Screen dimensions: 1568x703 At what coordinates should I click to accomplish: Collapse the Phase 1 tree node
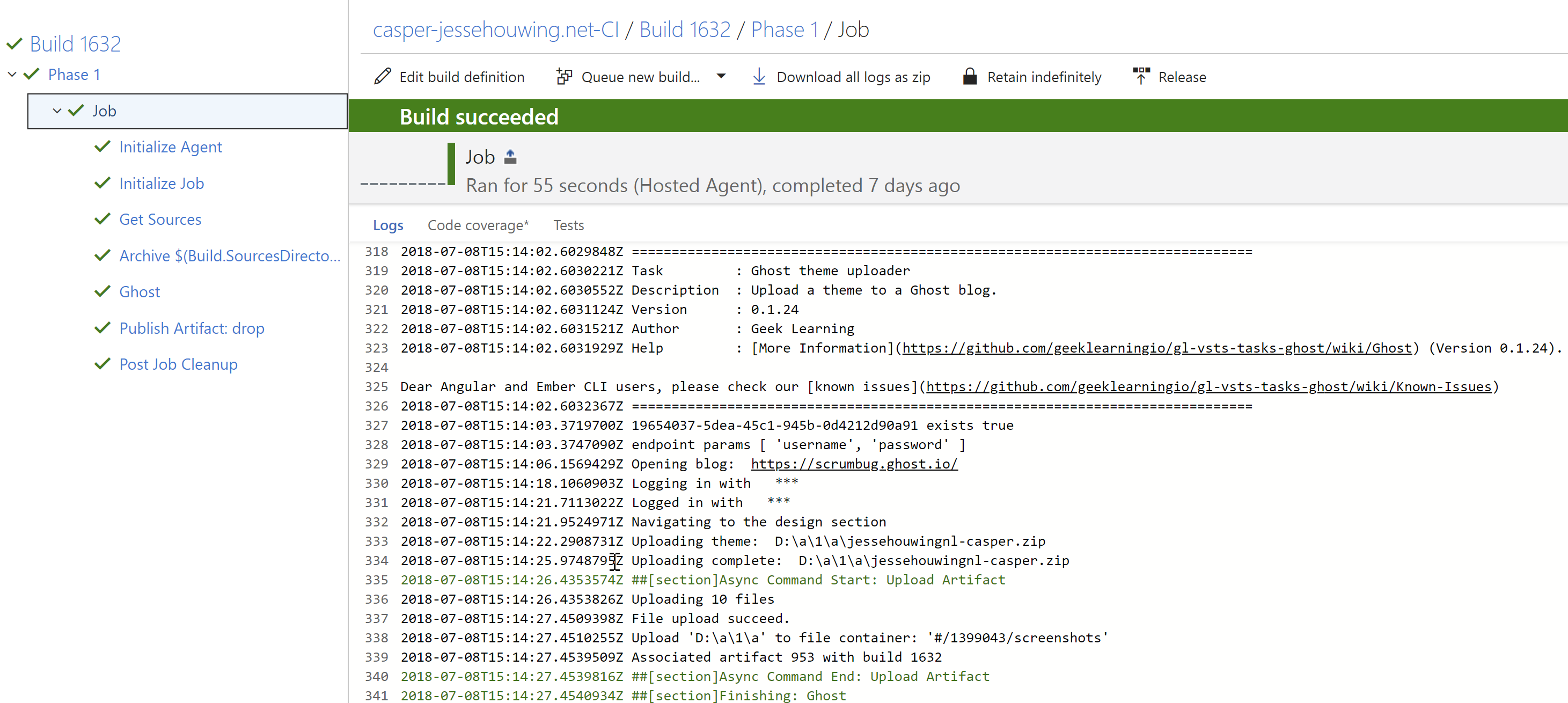(12, 74)
